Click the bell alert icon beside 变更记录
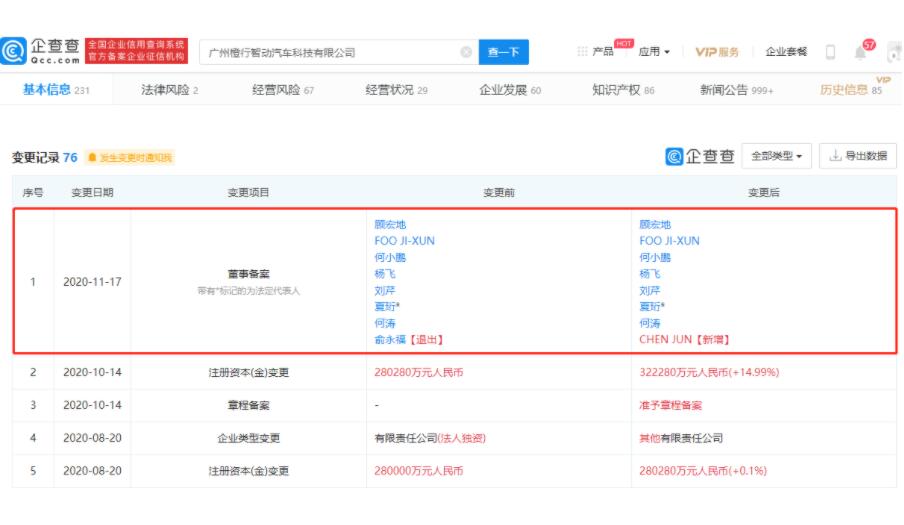 [92, 157]
